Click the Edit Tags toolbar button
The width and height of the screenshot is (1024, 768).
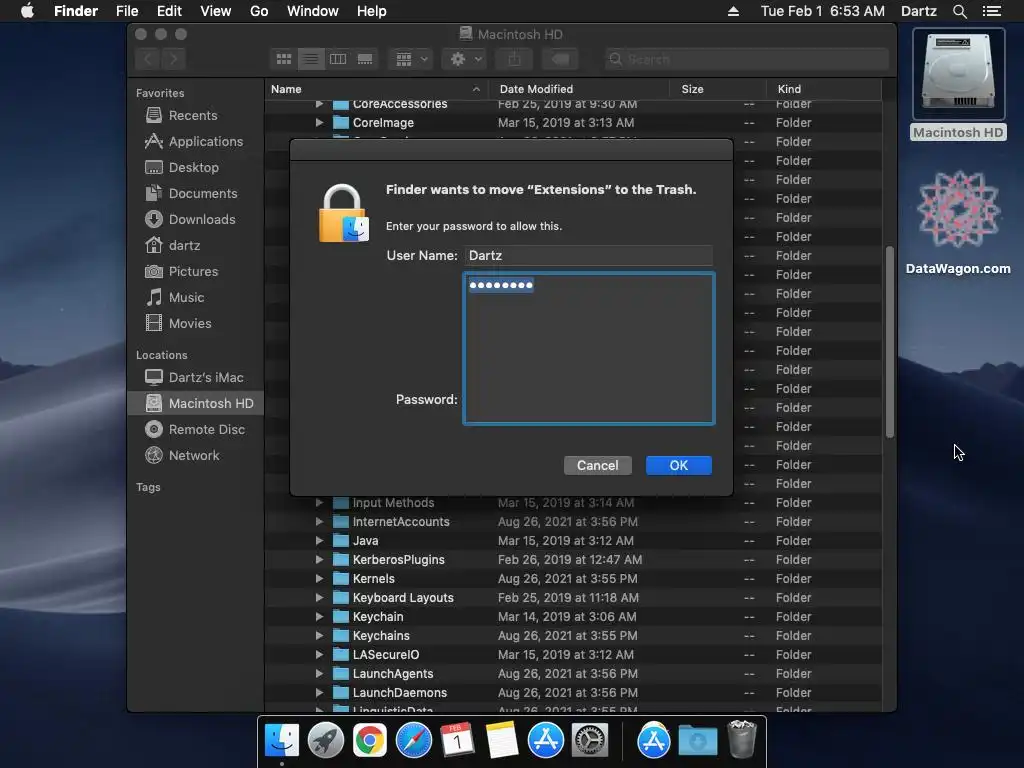[x=560, y=59]
